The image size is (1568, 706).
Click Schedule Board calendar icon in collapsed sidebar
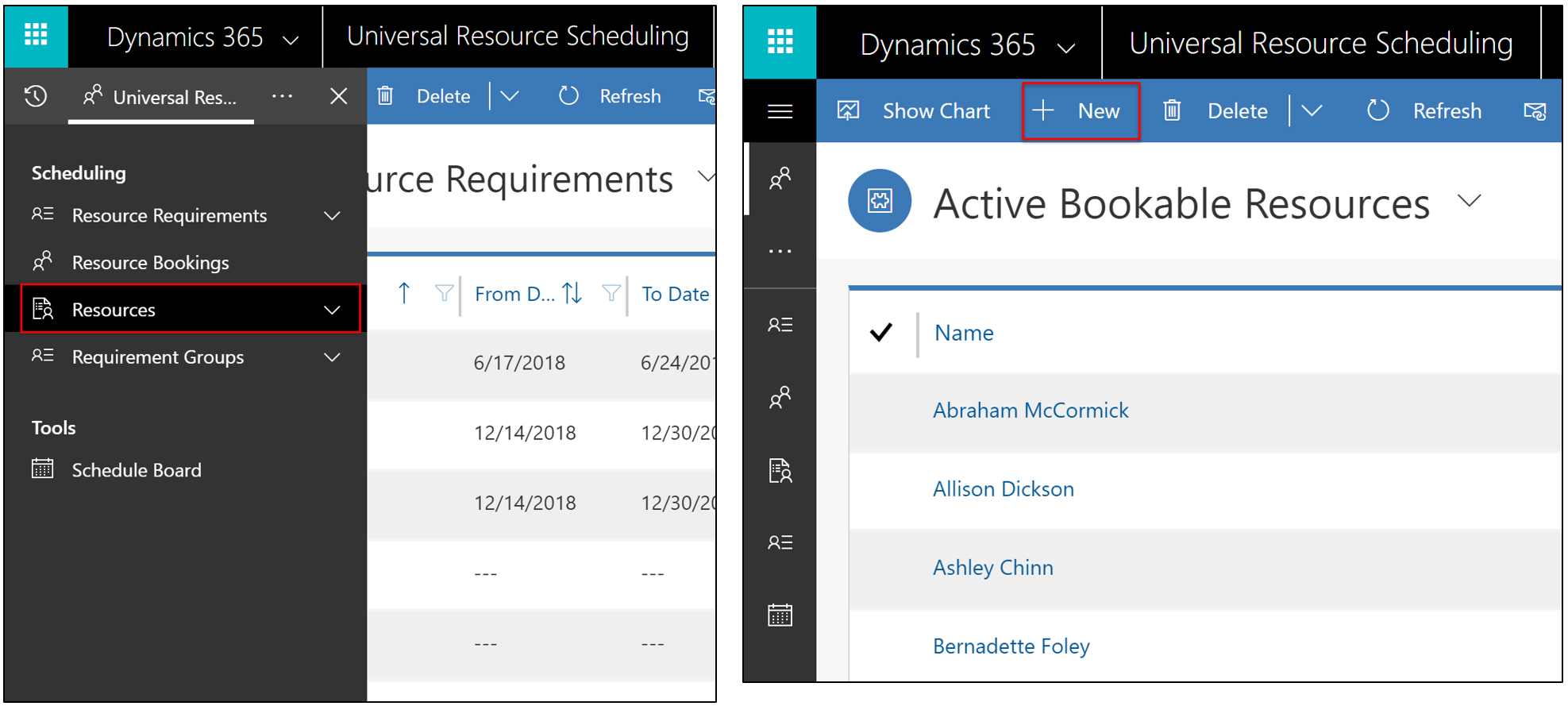(x=780, y=615)
